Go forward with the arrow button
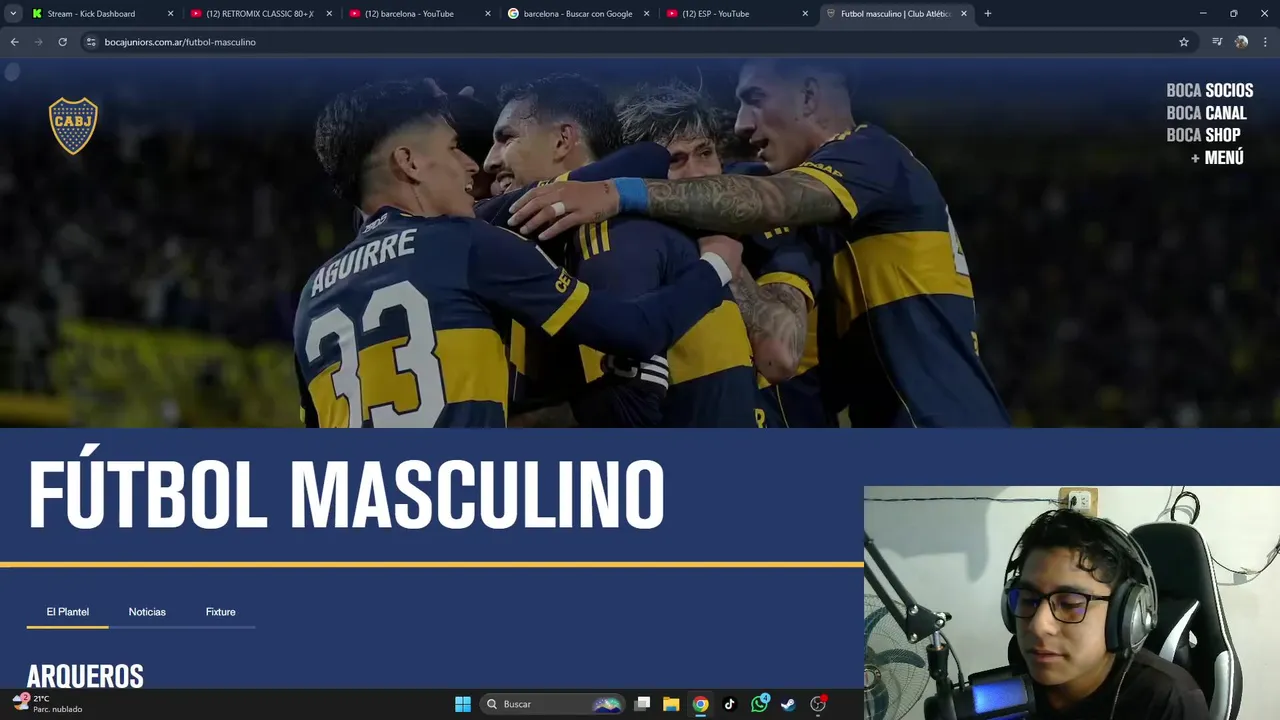Image resolution: width=1280 pixels, height=720 pixels. (38, 42)
